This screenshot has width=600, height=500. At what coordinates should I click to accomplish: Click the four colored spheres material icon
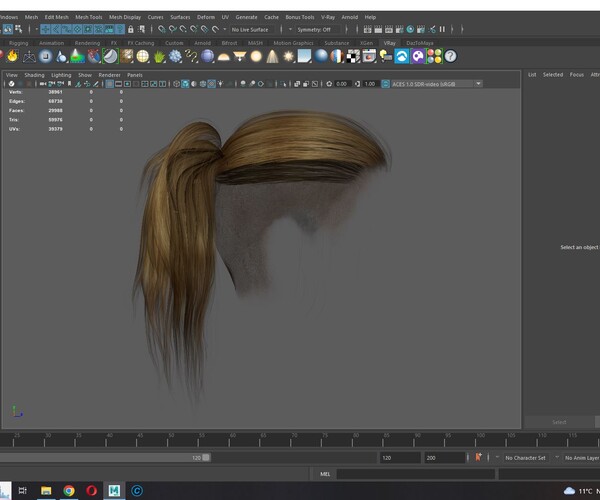tap(434, 57)
